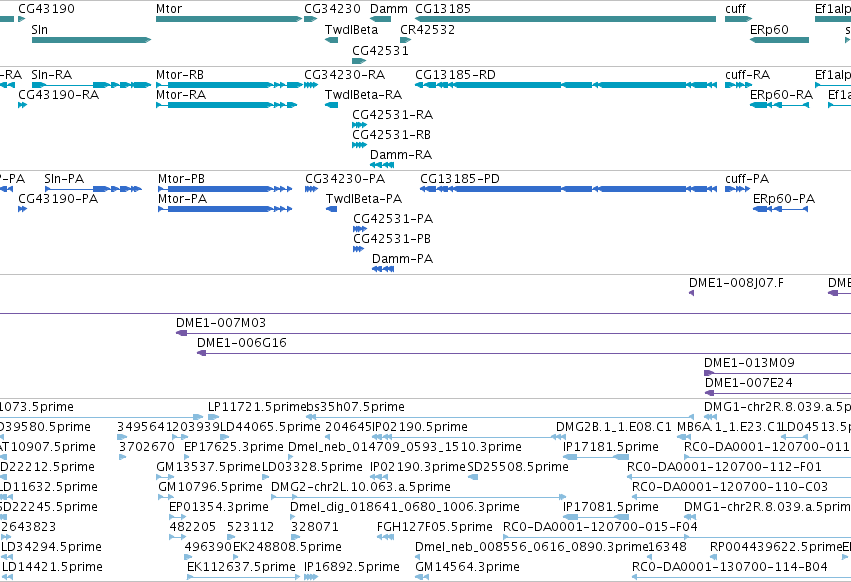This screenshot has height=582, width=851.
Task: Select the LD34294.5prime EST label
Action: [x=51, y=547]
